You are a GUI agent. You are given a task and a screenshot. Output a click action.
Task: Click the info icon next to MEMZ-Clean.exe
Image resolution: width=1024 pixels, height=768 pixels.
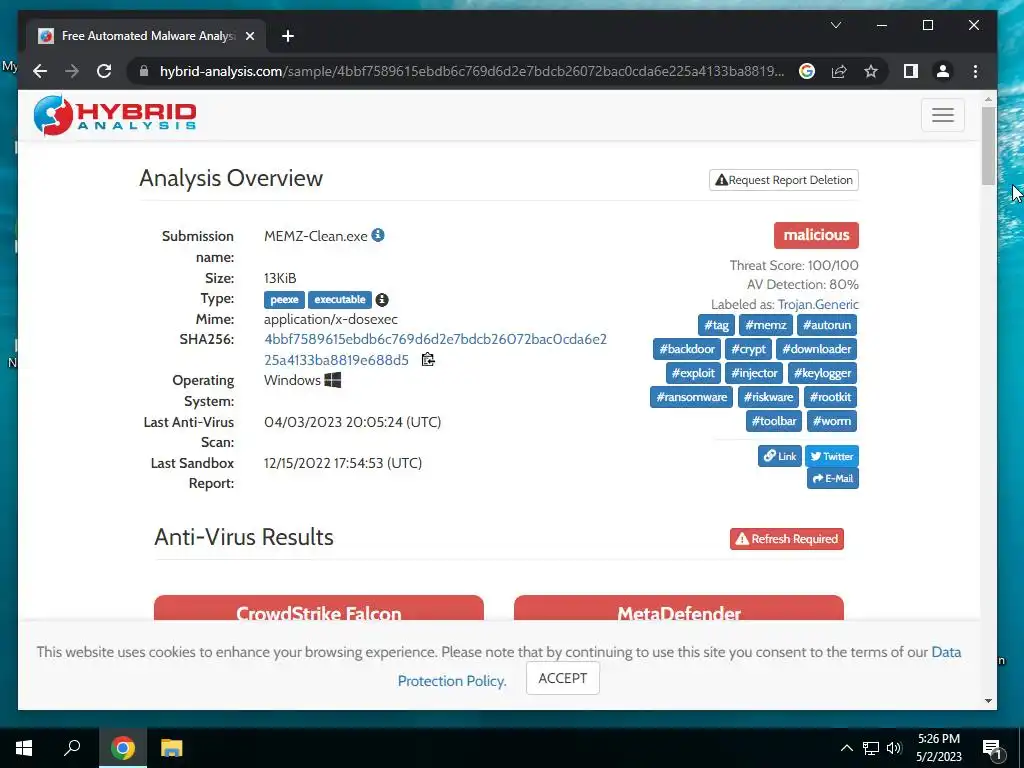coord(378,235)
